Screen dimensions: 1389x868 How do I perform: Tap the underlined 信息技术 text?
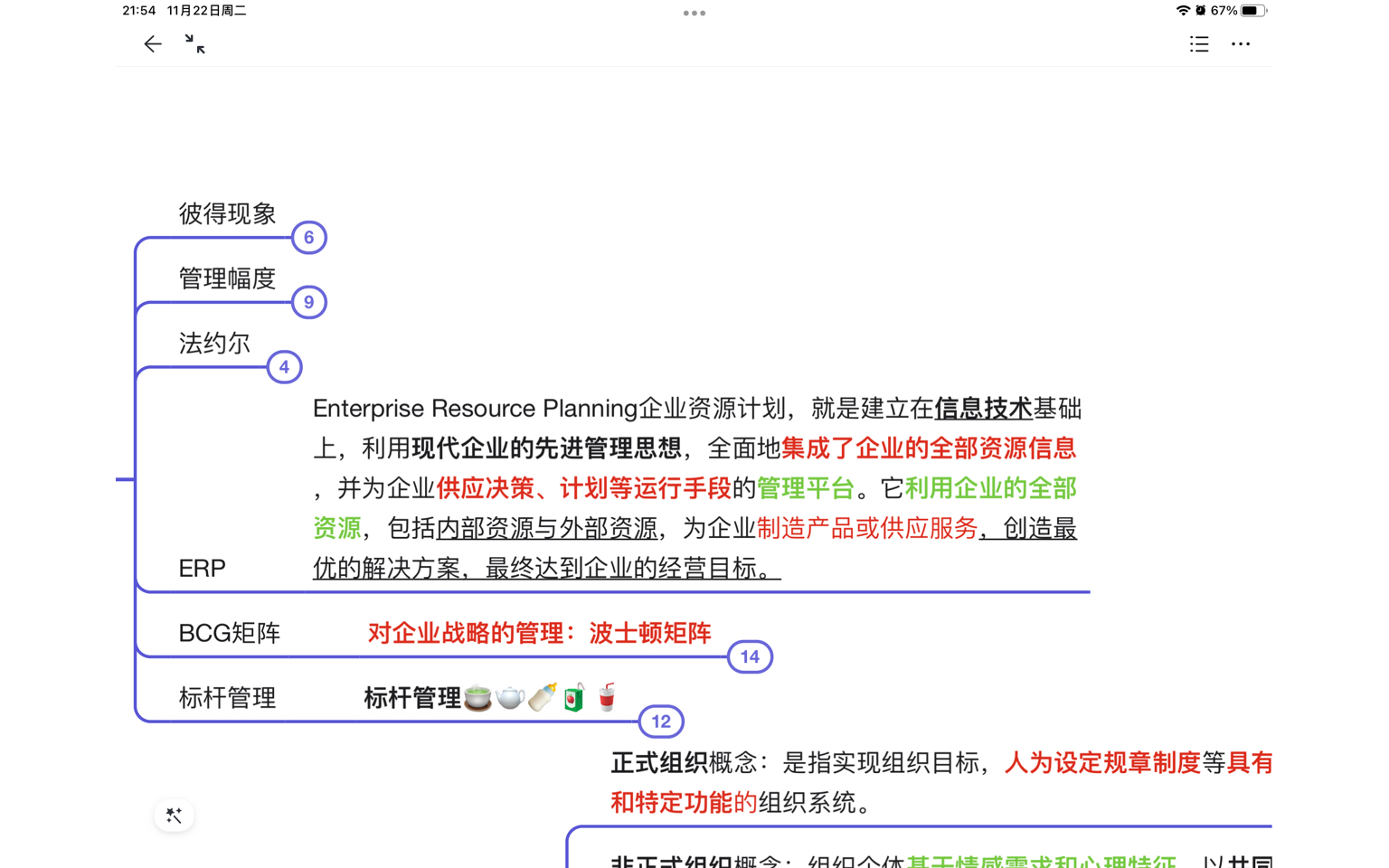(983, 409)
